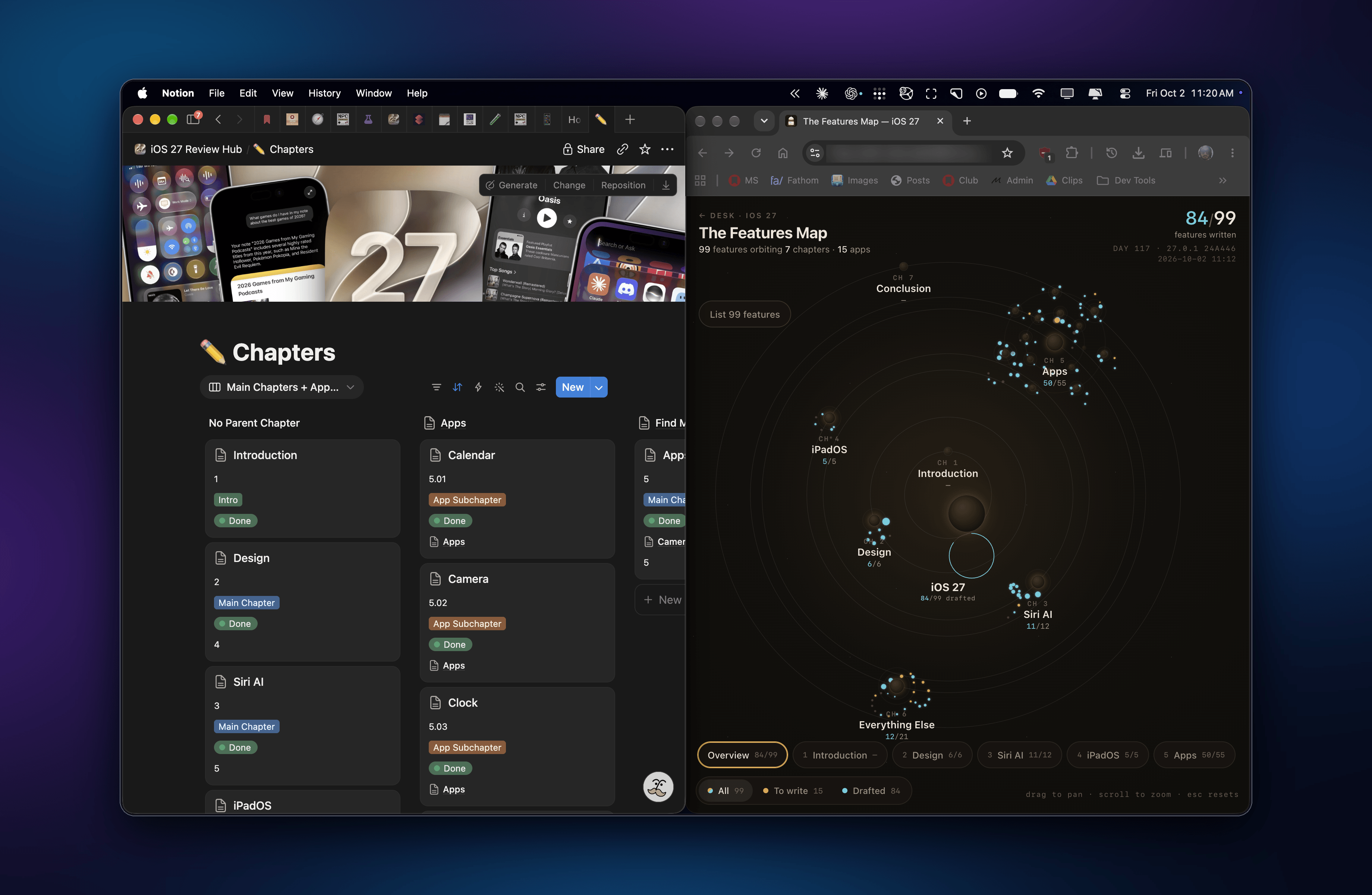Screen dimensions: 1372x895
Task: Open the History menu in Notion
Action: (x=324, y=94)
